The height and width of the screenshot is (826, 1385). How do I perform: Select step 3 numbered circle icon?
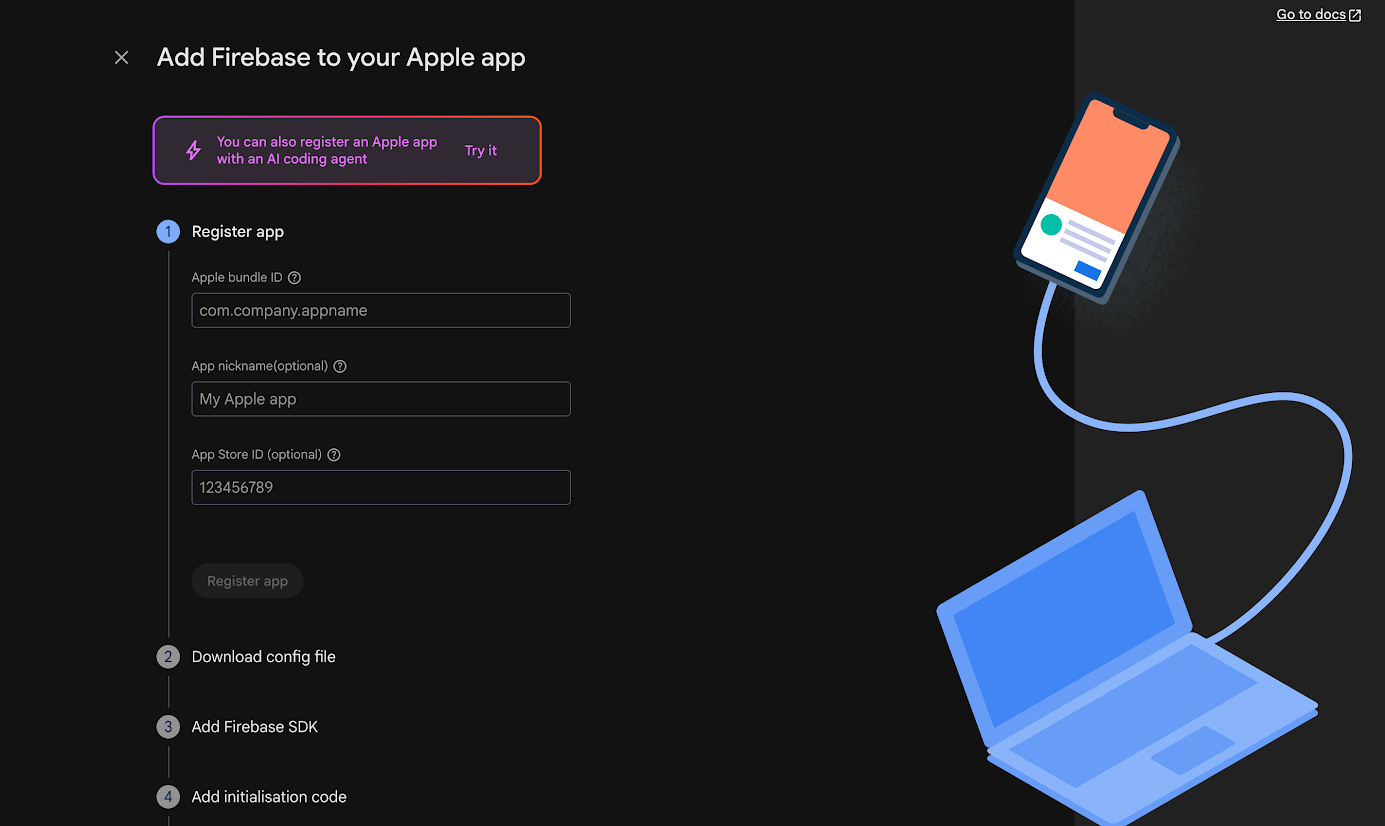pyautogui.click(x=168, y=727)
